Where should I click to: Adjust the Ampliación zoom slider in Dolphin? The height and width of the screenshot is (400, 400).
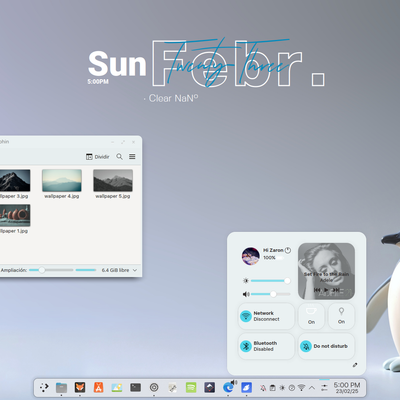(x=51, y=270)
